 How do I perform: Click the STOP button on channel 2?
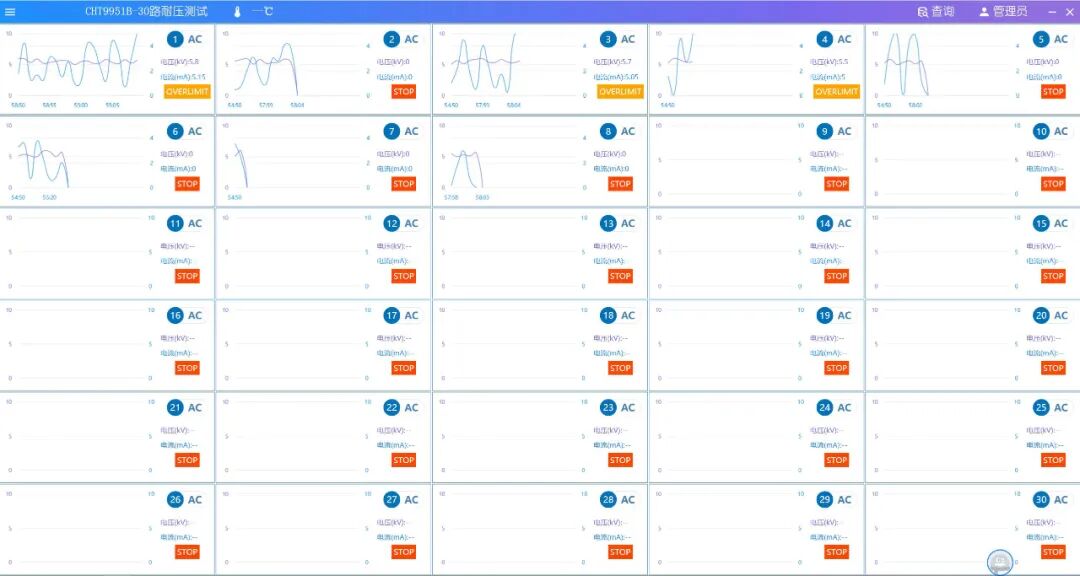pos(404,92)
